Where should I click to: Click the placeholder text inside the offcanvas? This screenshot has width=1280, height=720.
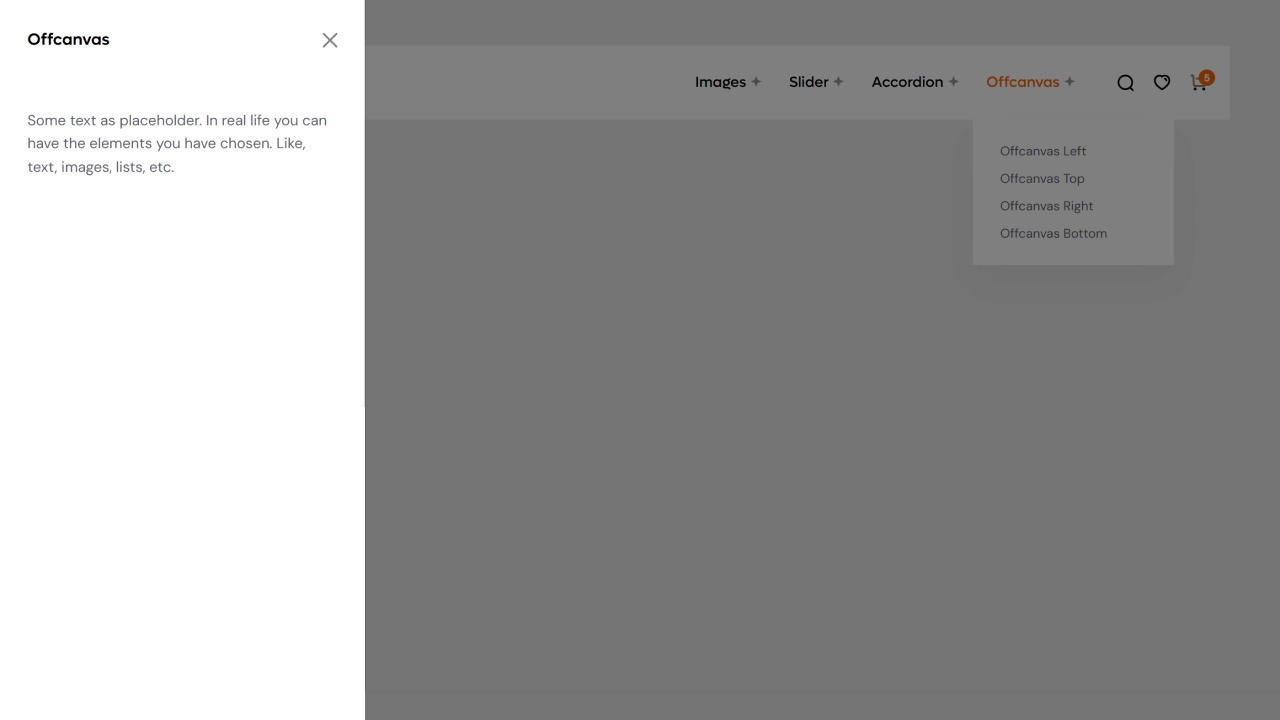click(x=177, y=143)
